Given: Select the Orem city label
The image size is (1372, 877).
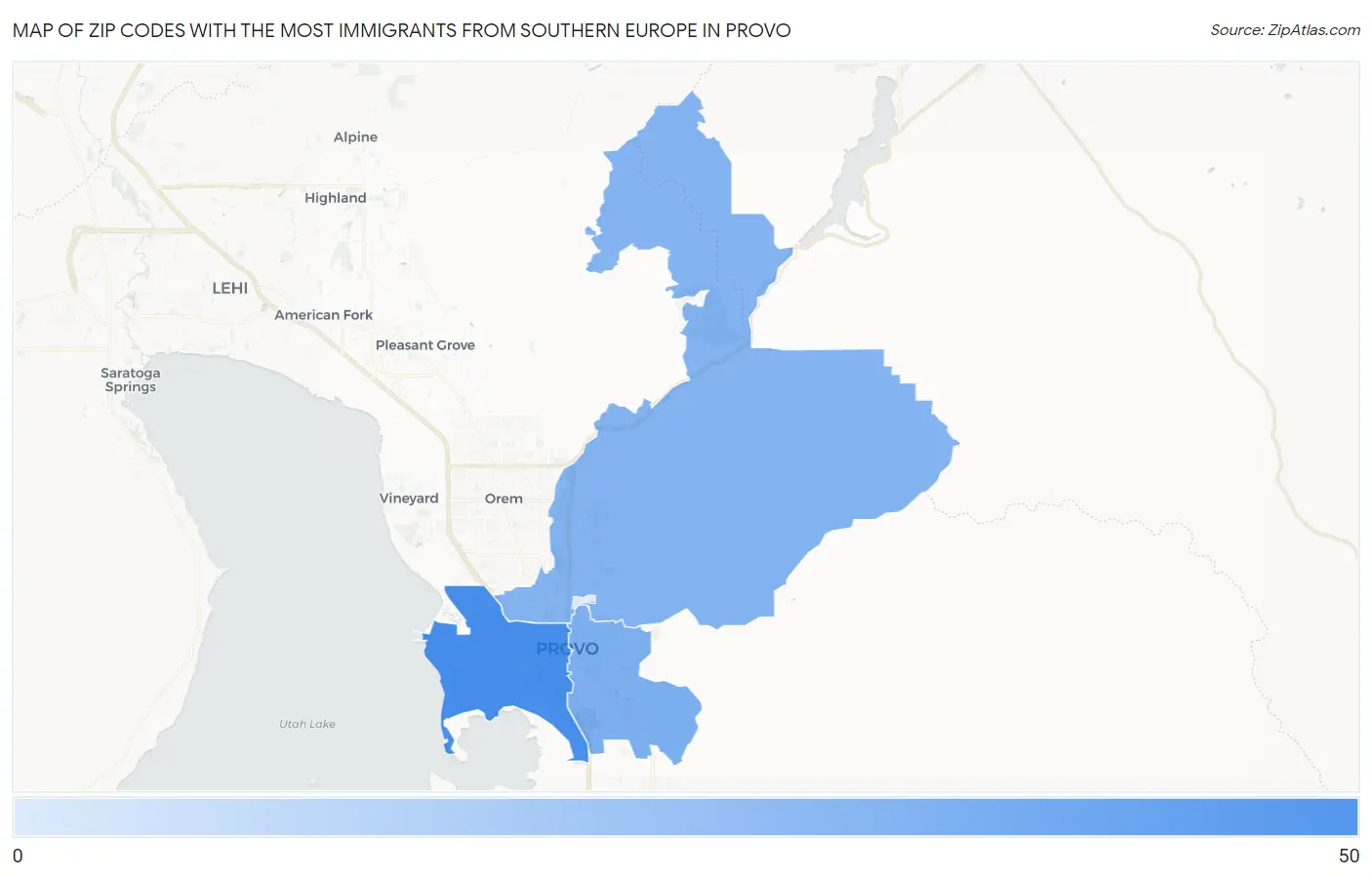Looking at the screenshot, I should [504, 498].
